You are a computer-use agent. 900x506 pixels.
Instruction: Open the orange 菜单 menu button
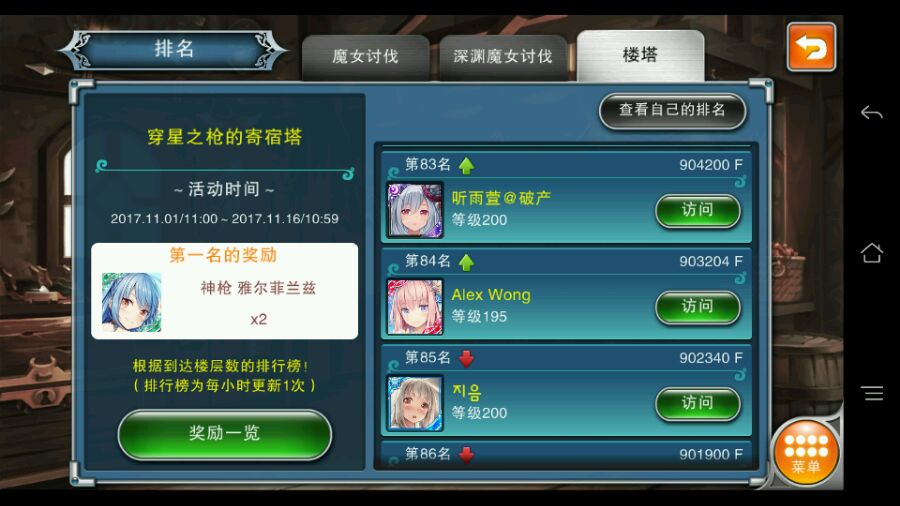[x=806, y=453]
